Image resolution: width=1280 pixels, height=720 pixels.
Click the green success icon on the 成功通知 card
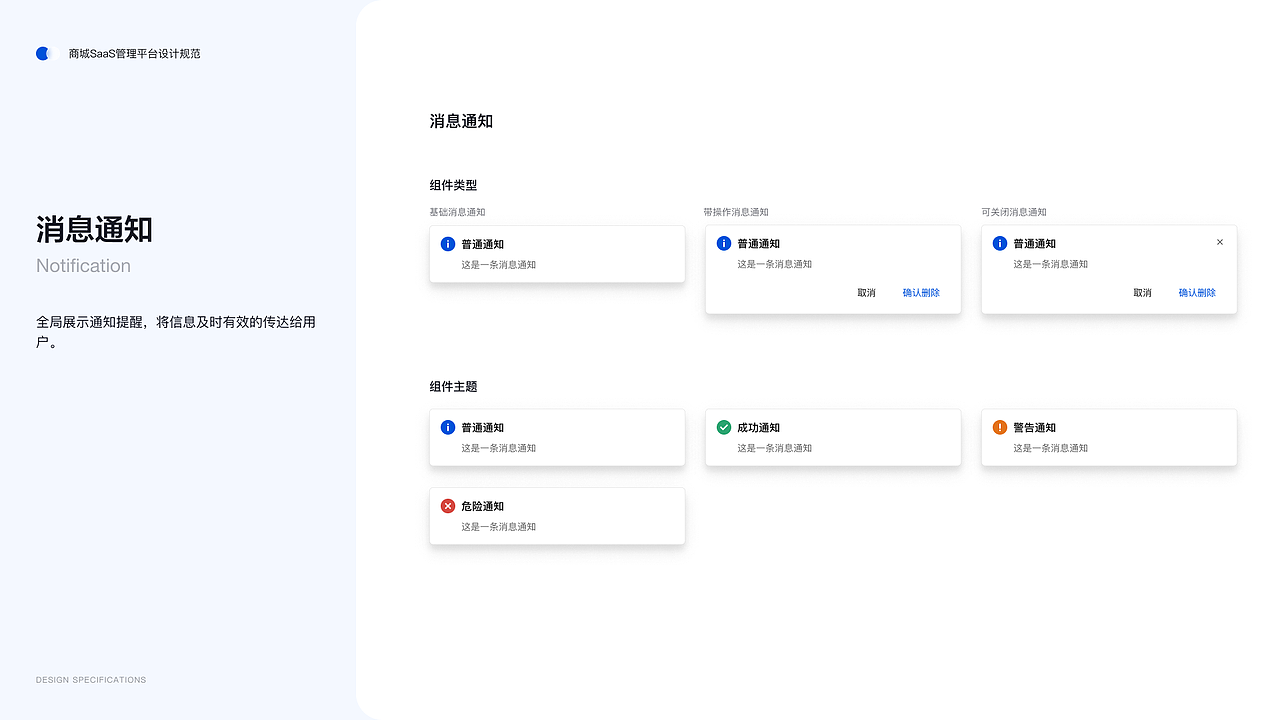[x=723, y=427]
